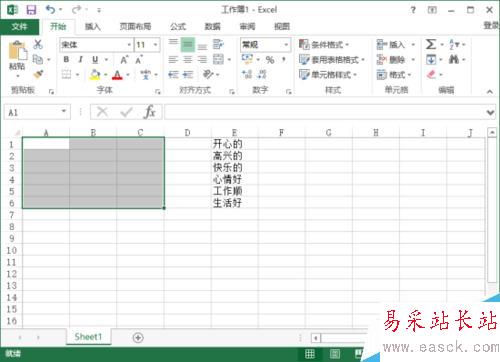Switch to Normal view in status bar
The width and height of the screenshot is (500, 362).
310,354
